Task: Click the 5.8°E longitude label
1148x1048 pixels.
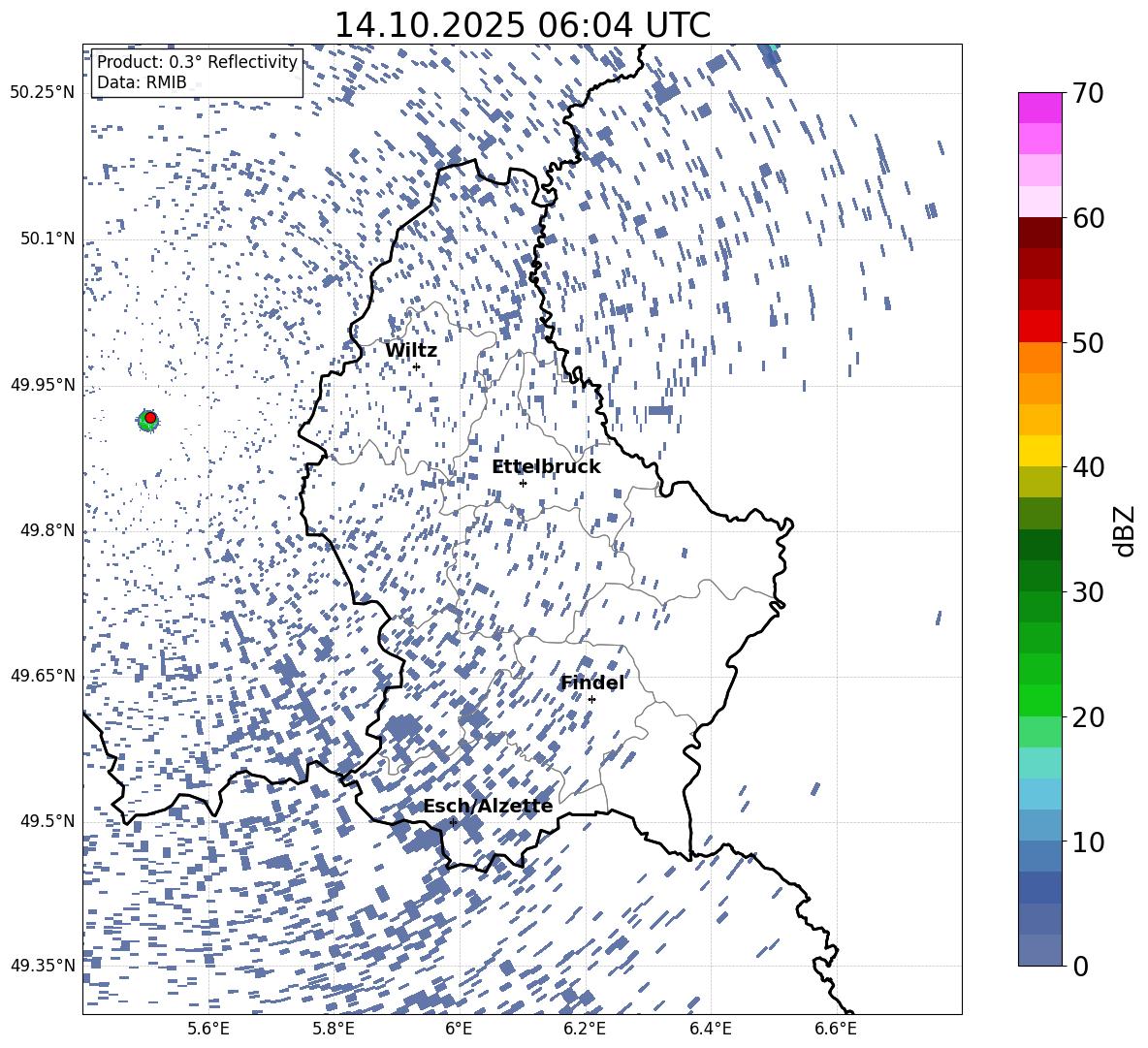Action: coord(335,1029)
